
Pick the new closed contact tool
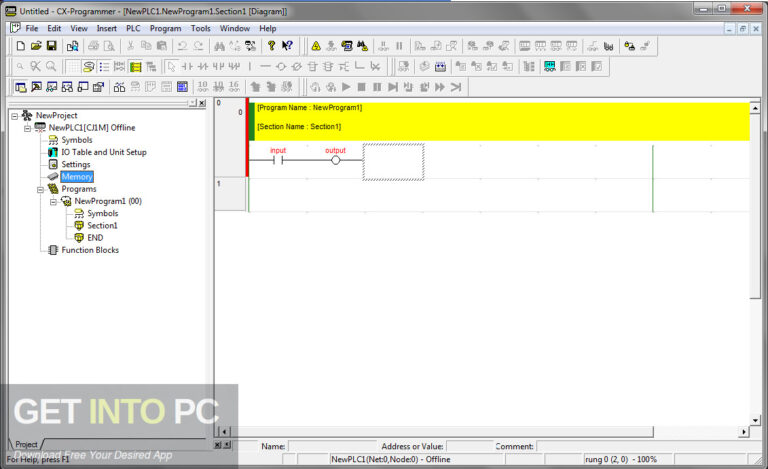pos(203,67)
